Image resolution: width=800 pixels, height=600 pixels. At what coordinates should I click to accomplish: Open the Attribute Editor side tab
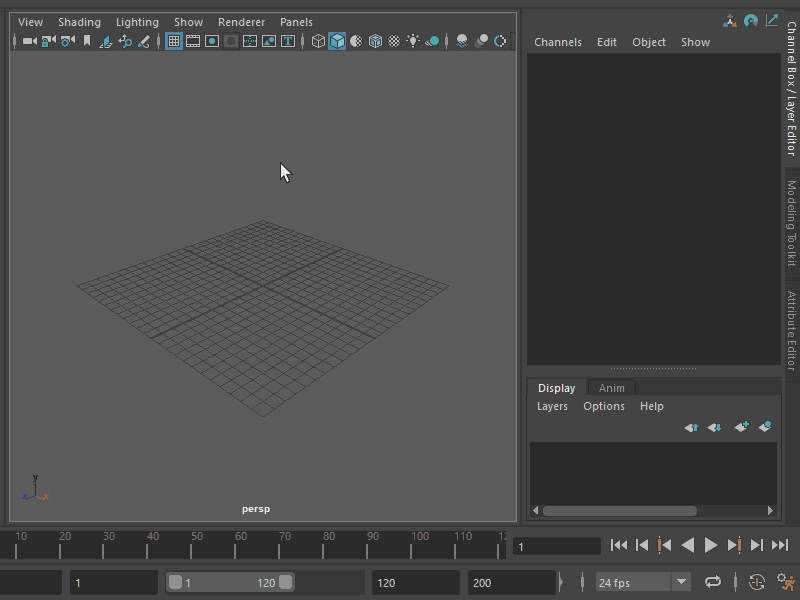pyautogui.click(x=791, y=330)
